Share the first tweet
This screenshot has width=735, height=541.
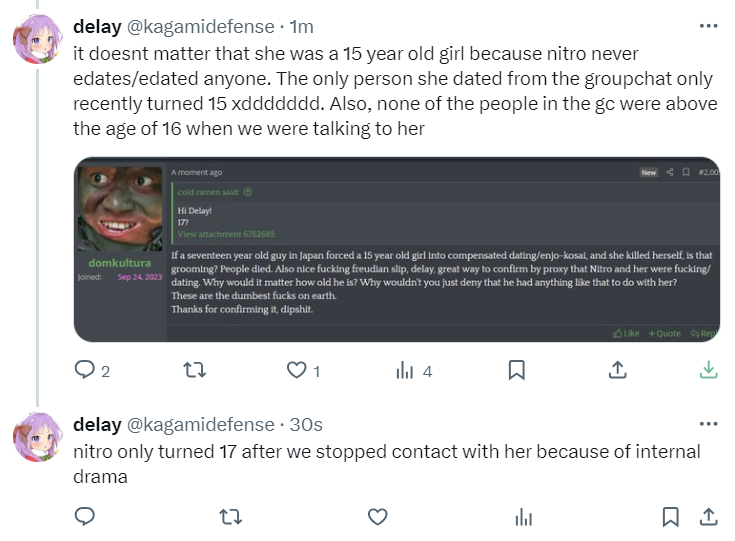pos(618,370)
